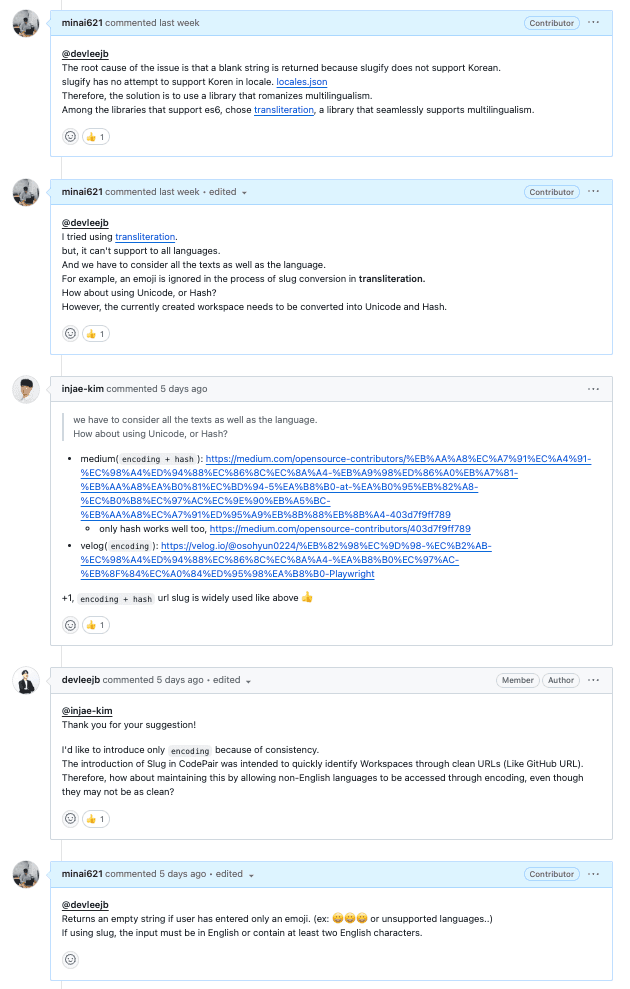Open the emoji reaction picker on minai621's first comment
This screenshot has height=989, width=630.
[70, 136]
